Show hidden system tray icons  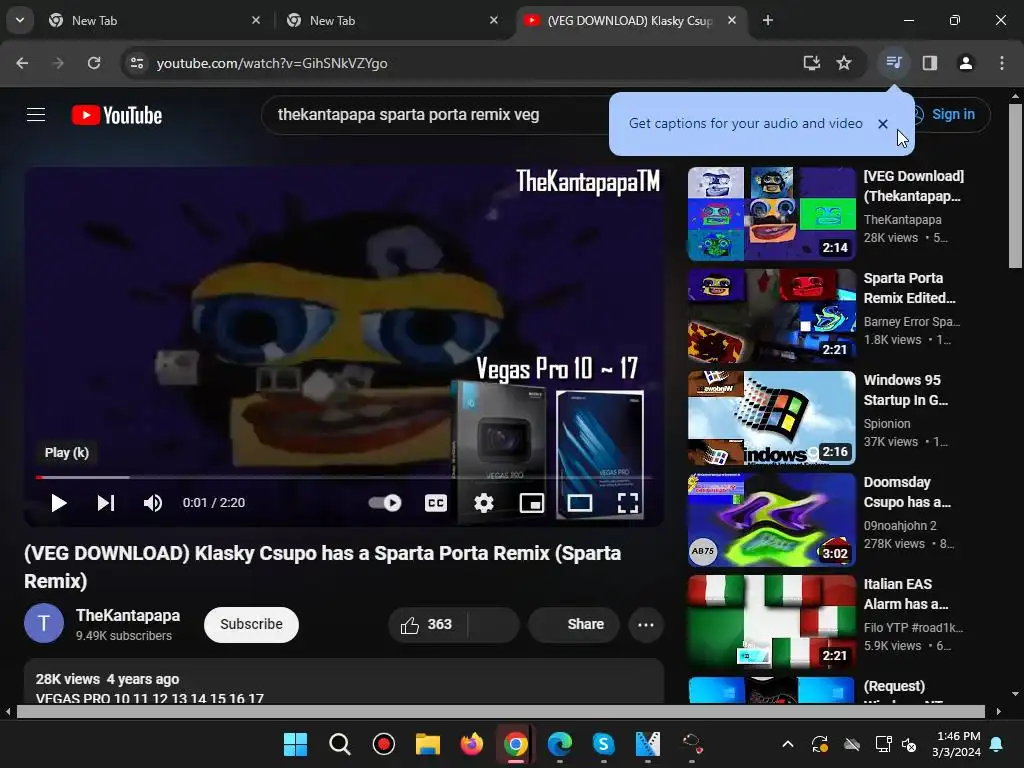tap(788, 744)
